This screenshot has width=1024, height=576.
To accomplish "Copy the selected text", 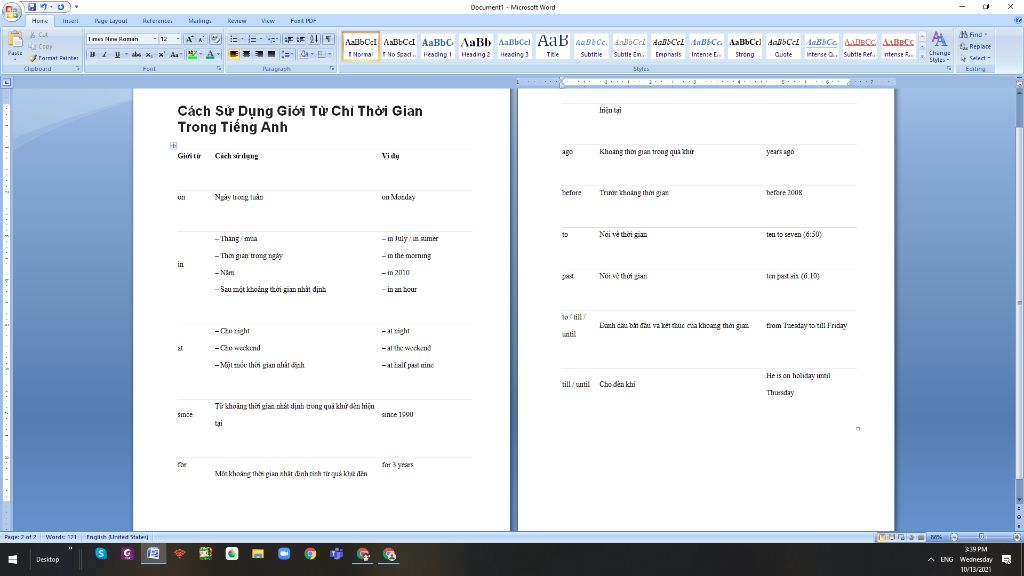I will 40,46.
